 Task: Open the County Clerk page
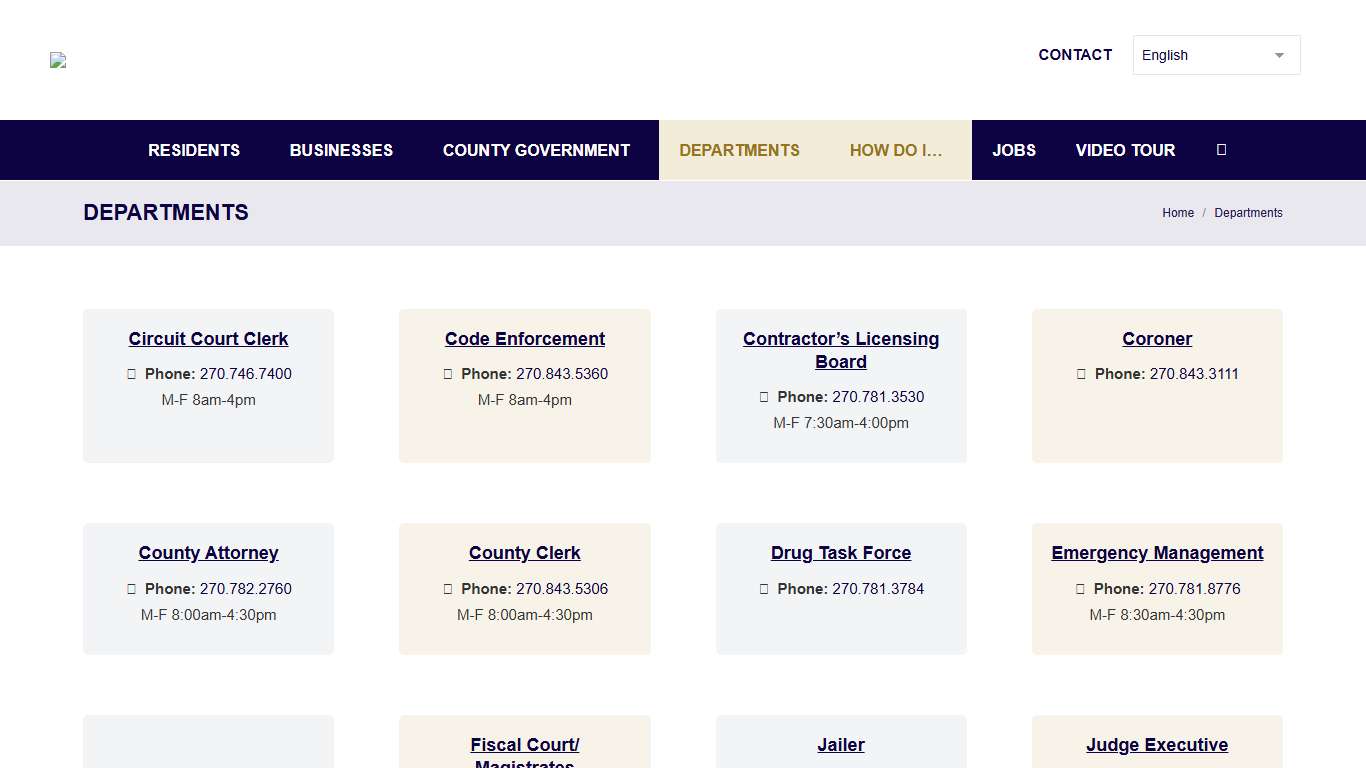coord(524,552)
